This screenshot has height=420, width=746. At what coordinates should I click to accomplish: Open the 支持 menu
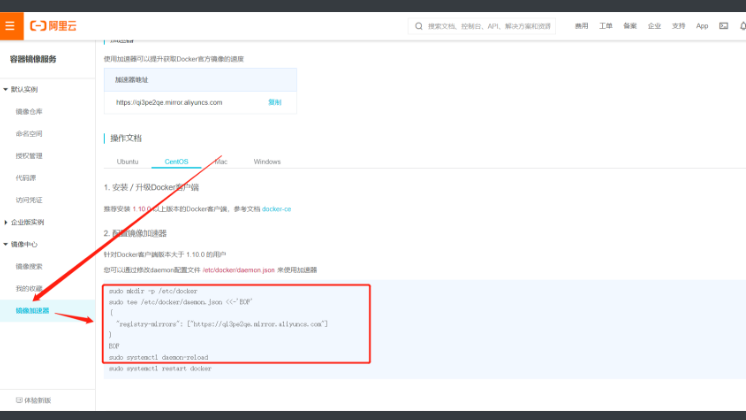(678, 26)
